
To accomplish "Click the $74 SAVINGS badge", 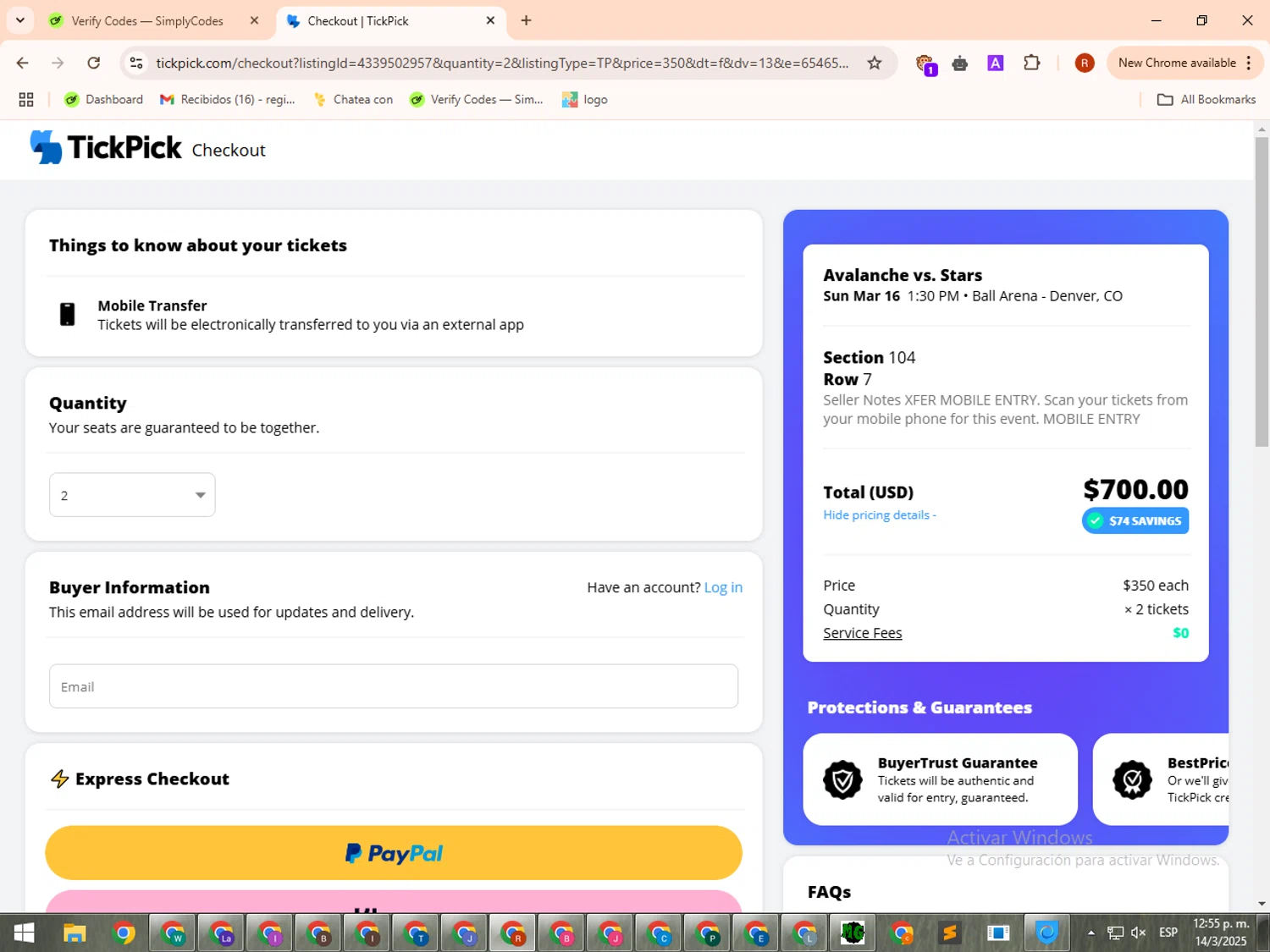I will pos(1135,520).
